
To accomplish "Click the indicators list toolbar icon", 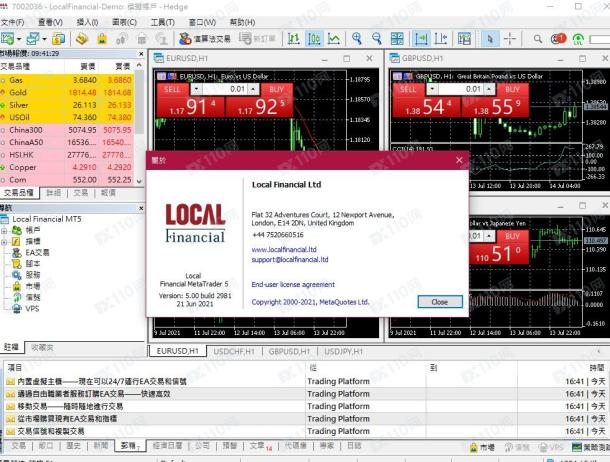I will tap(464, 38).
